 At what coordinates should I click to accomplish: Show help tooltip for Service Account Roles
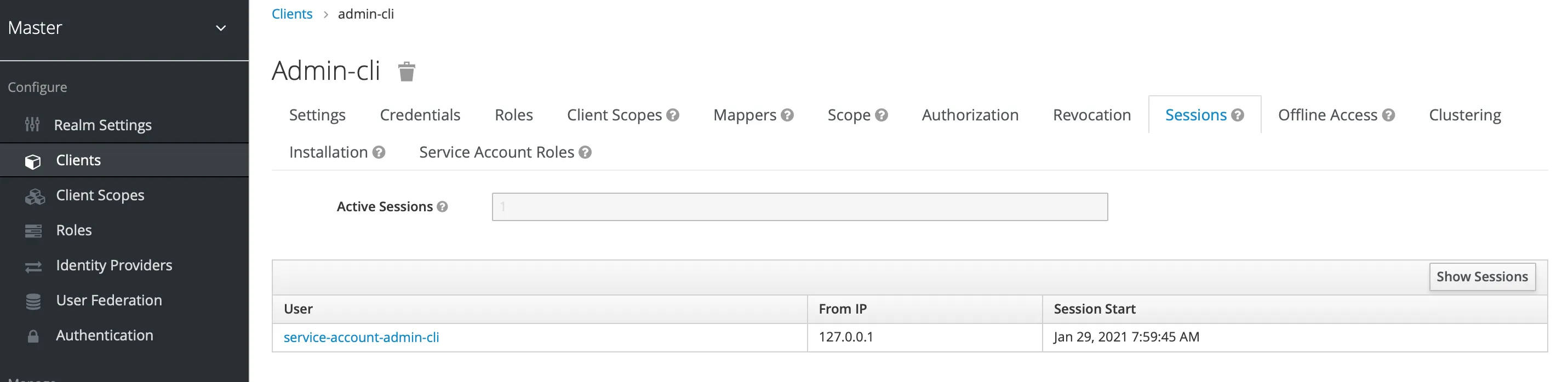point(585,152)
